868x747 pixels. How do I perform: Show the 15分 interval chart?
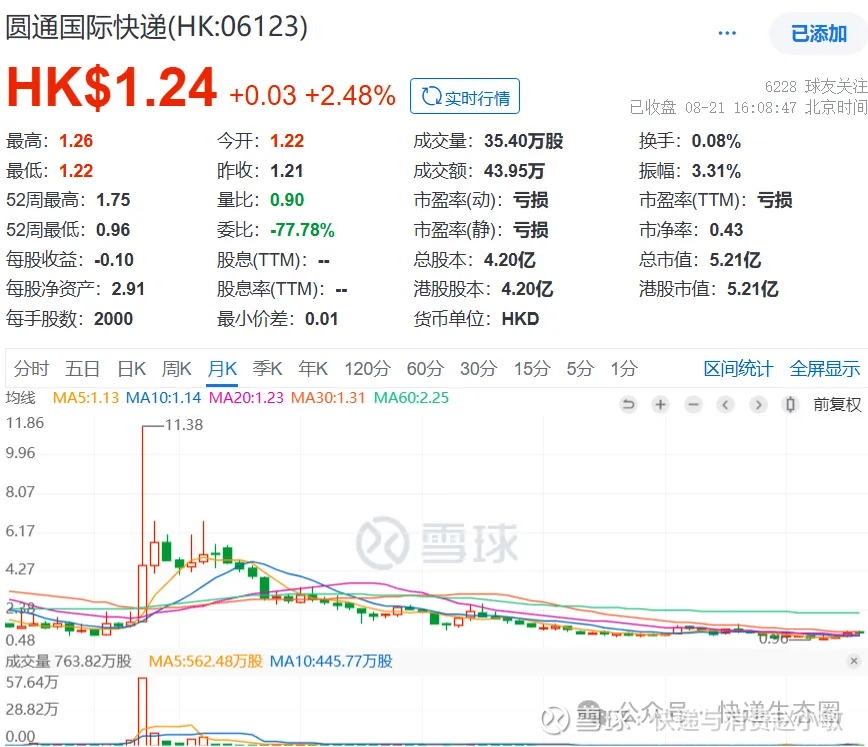[531, 369]
